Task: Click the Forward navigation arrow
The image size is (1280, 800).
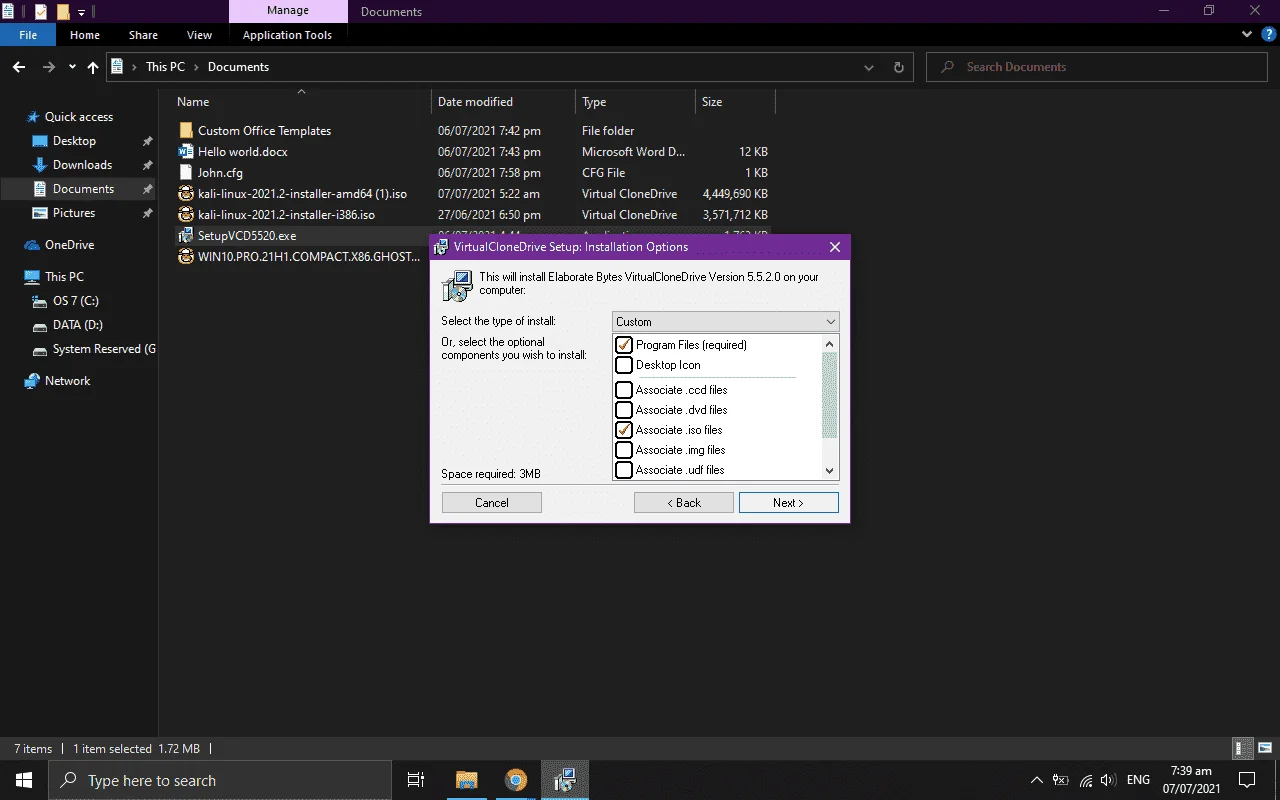Action: (49, 67)
